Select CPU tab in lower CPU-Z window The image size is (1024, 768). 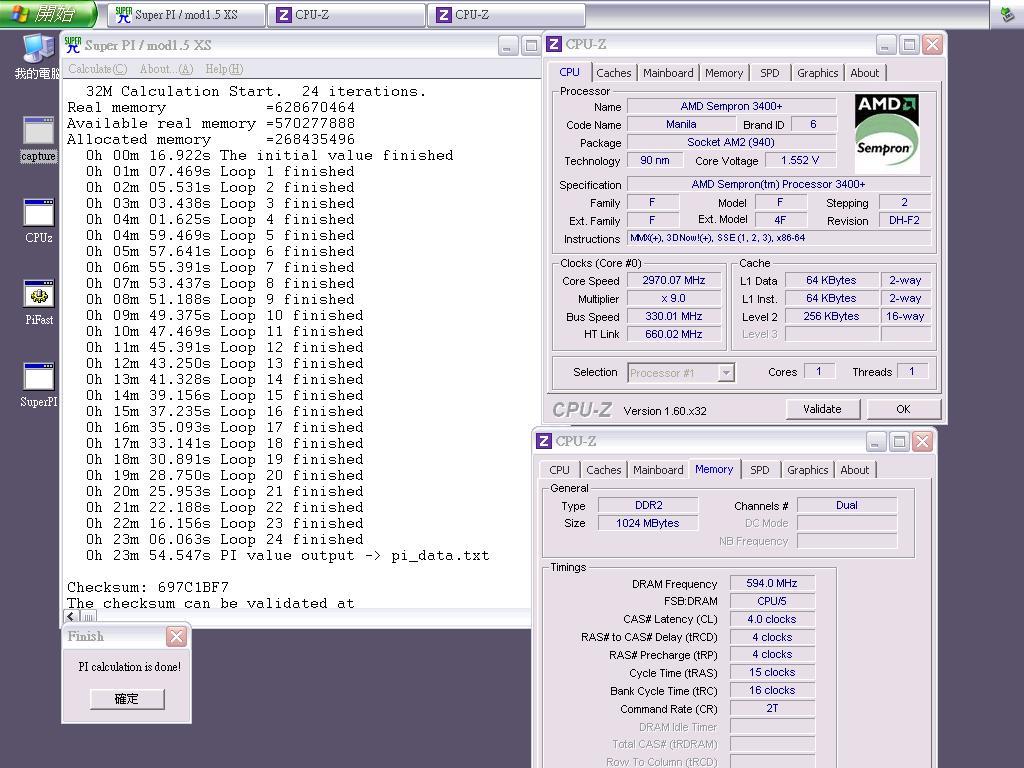click(559, 470)
